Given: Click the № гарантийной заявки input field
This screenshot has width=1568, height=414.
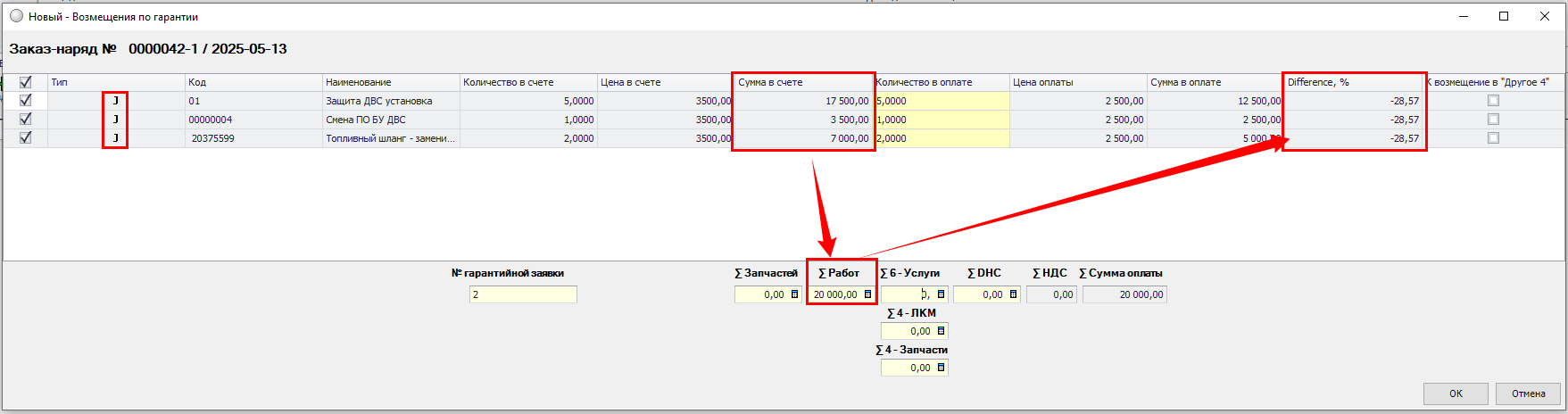Looking at the screenshot, I should (523, 294).
